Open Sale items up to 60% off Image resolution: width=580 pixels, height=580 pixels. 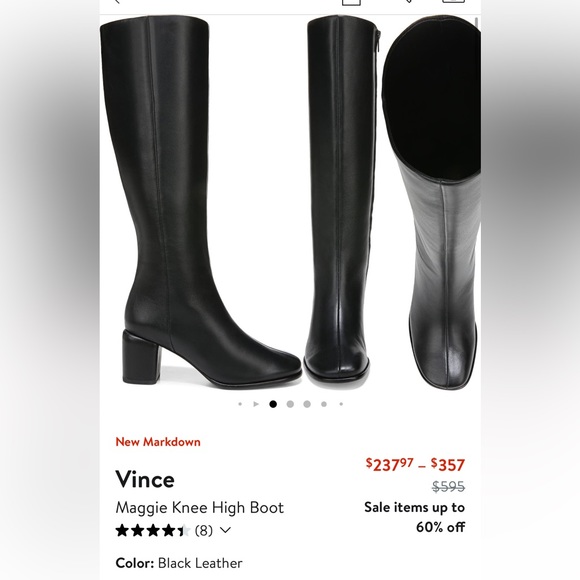pos(414,517)
